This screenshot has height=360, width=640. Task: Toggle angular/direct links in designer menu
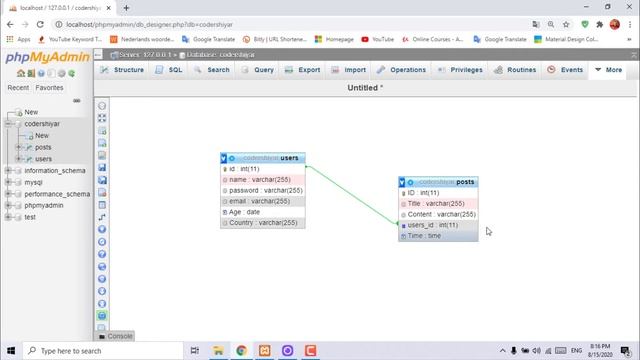(102, 267)
